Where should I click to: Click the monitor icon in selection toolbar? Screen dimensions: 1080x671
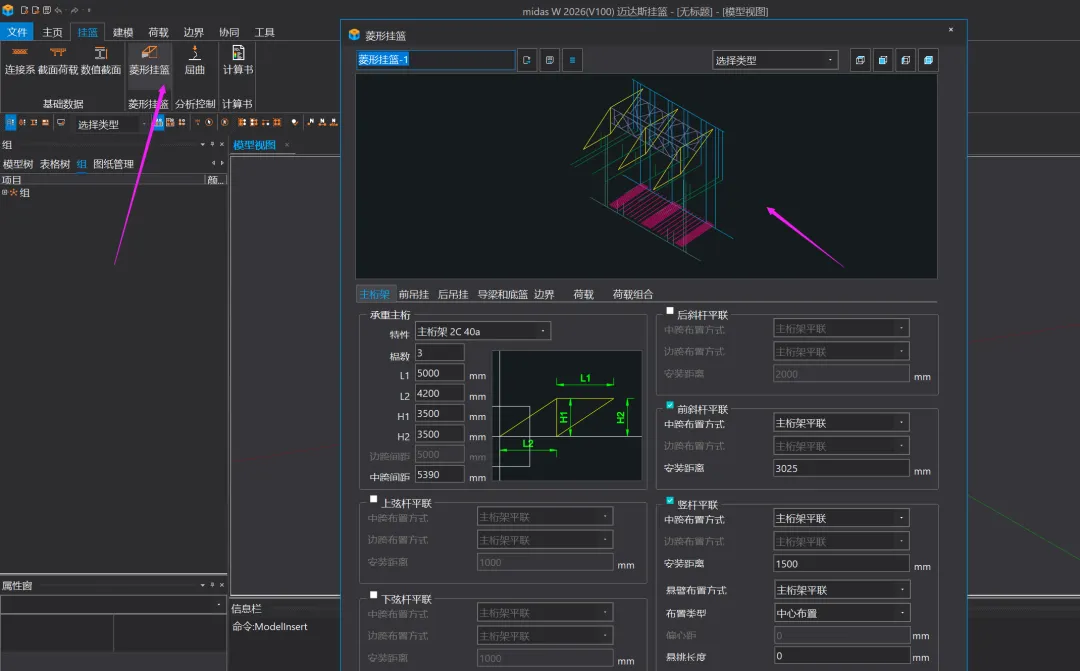coord(61,123)
